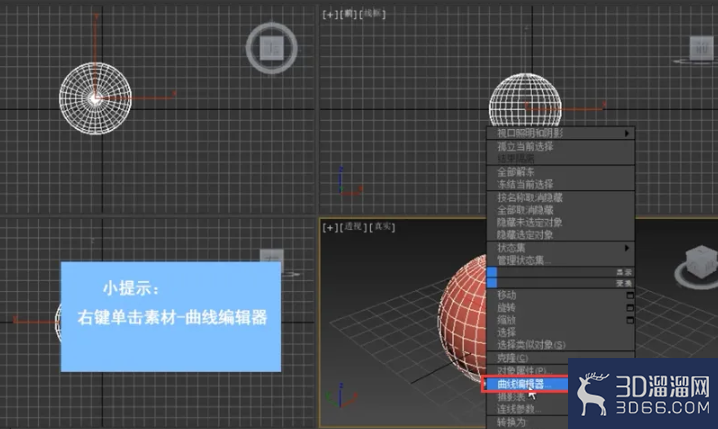Open [+] menu of the perspective viewport
This screenshot has width=718, height=429.
click(329, 227)
